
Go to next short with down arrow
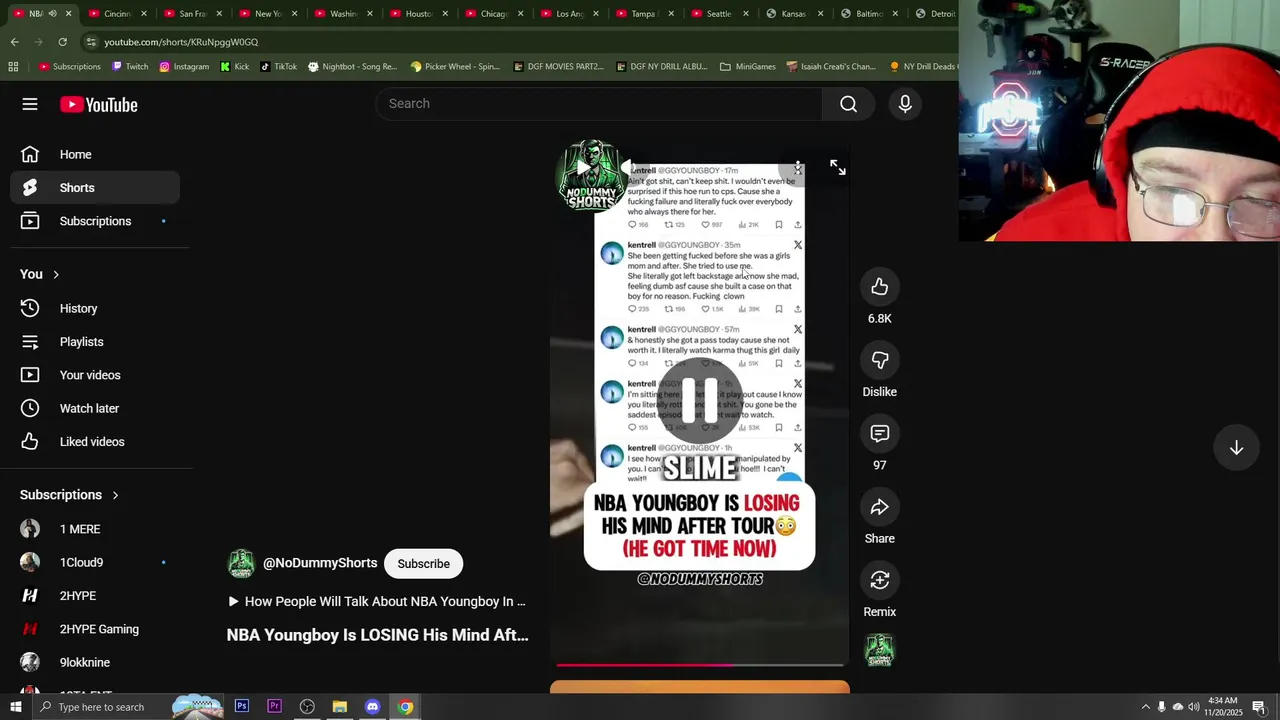[x=1236, y=448]
